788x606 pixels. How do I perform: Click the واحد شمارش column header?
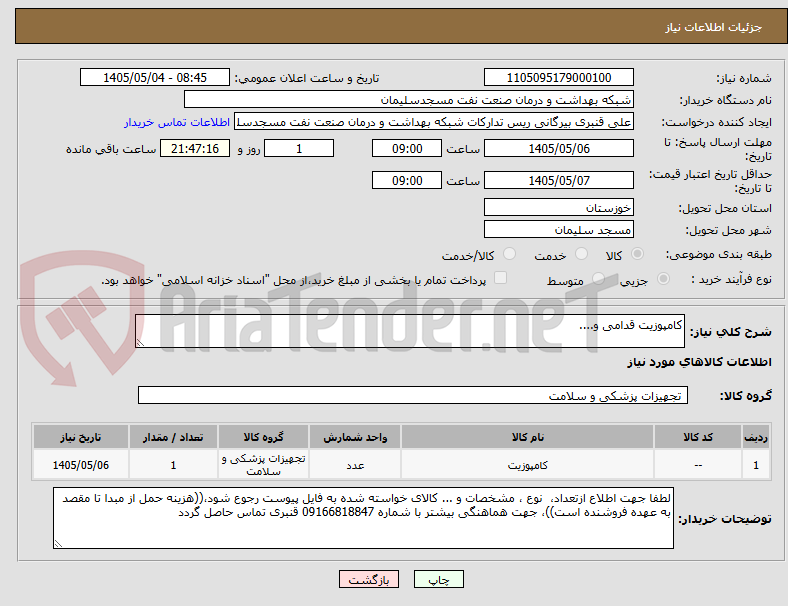(355, 437)
